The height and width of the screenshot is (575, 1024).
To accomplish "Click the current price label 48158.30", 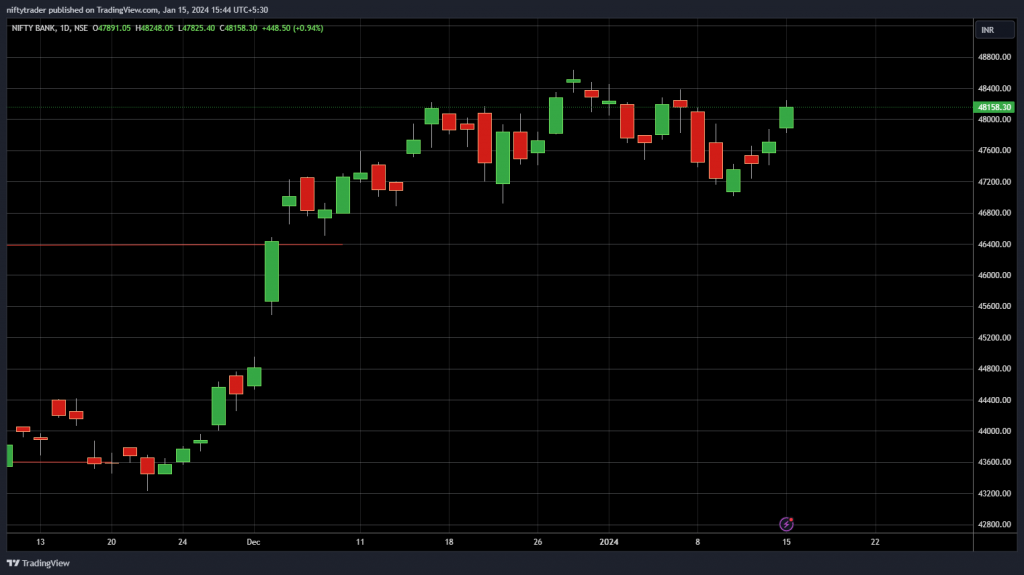I will click(x=994, y=107).
